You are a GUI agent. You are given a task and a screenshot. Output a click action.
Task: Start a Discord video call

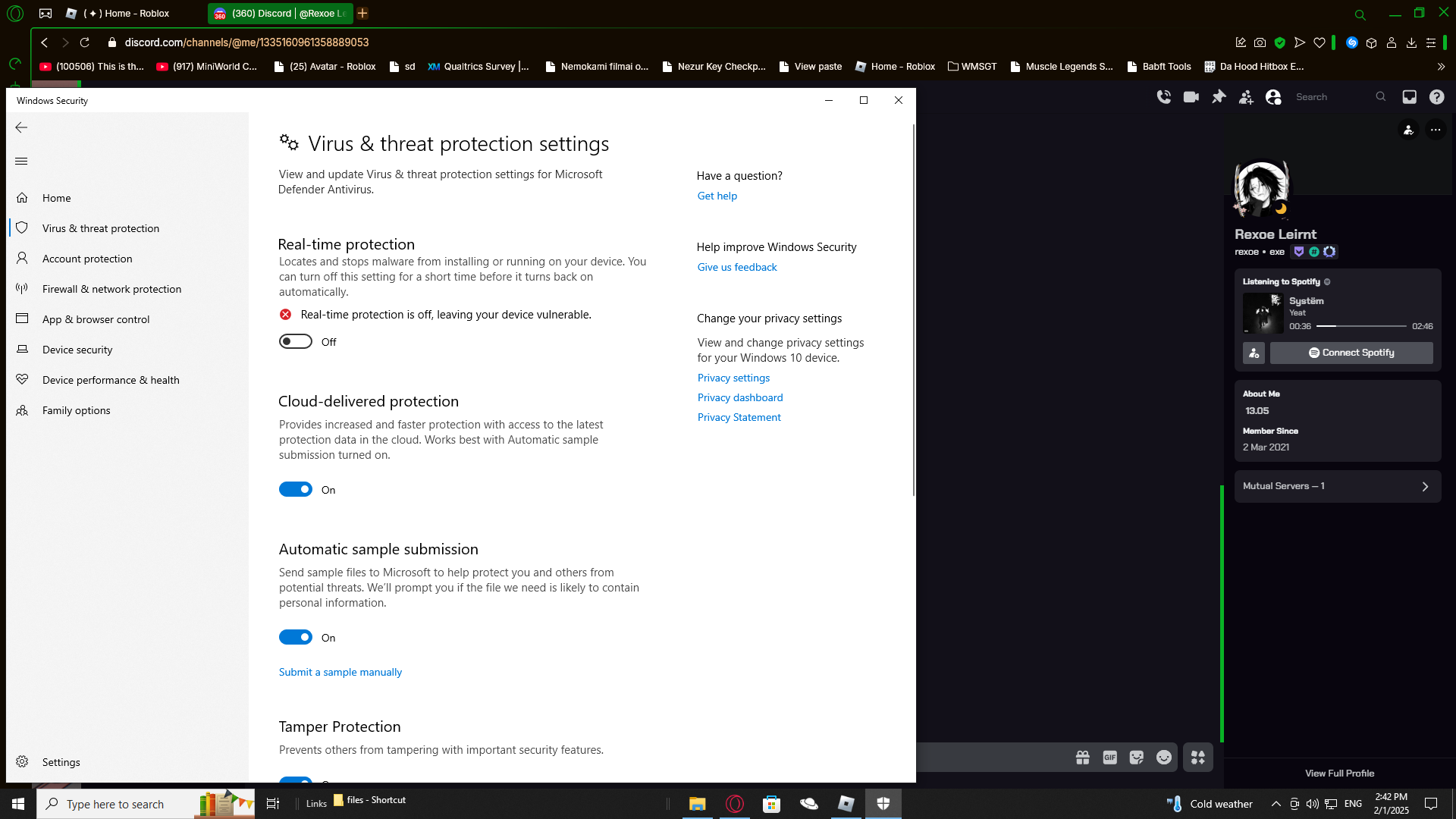(1191, 97)
